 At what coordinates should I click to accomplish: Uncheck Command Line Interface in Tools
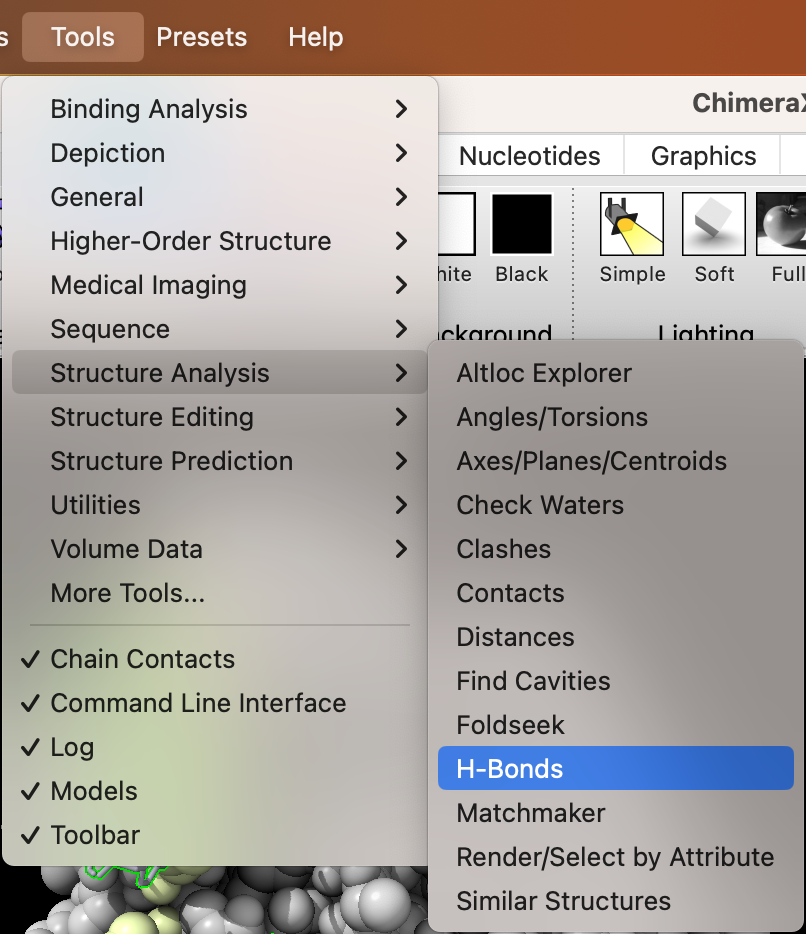(198, 703)
